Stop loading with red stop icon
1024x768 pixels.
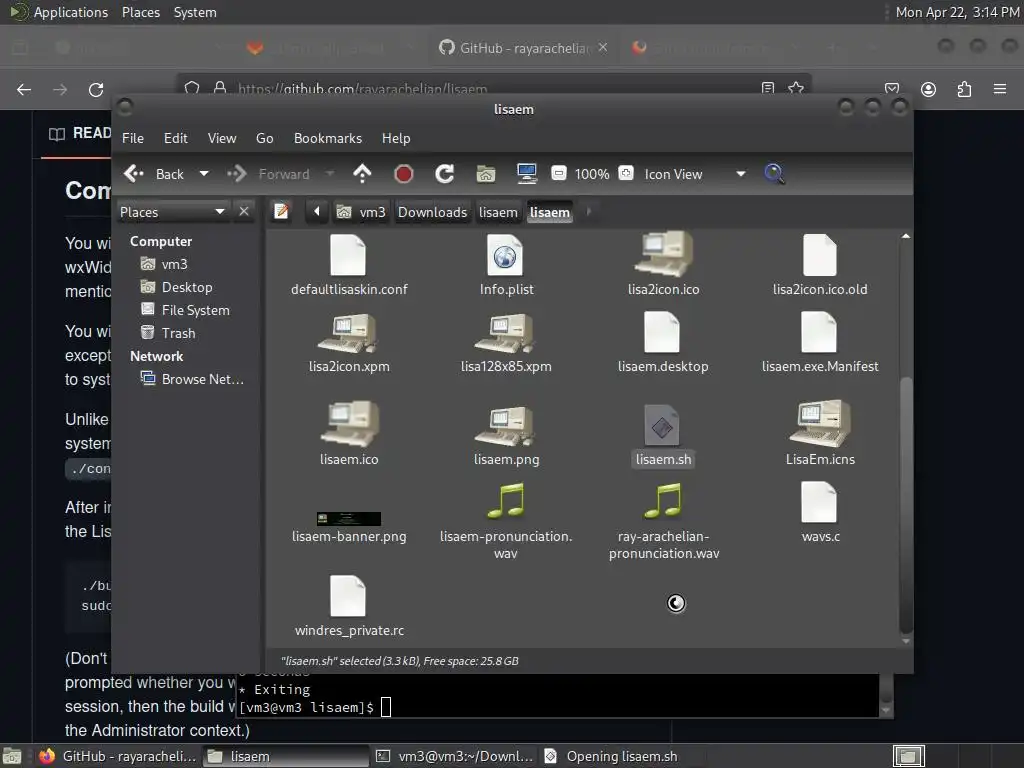click(404, 174)
